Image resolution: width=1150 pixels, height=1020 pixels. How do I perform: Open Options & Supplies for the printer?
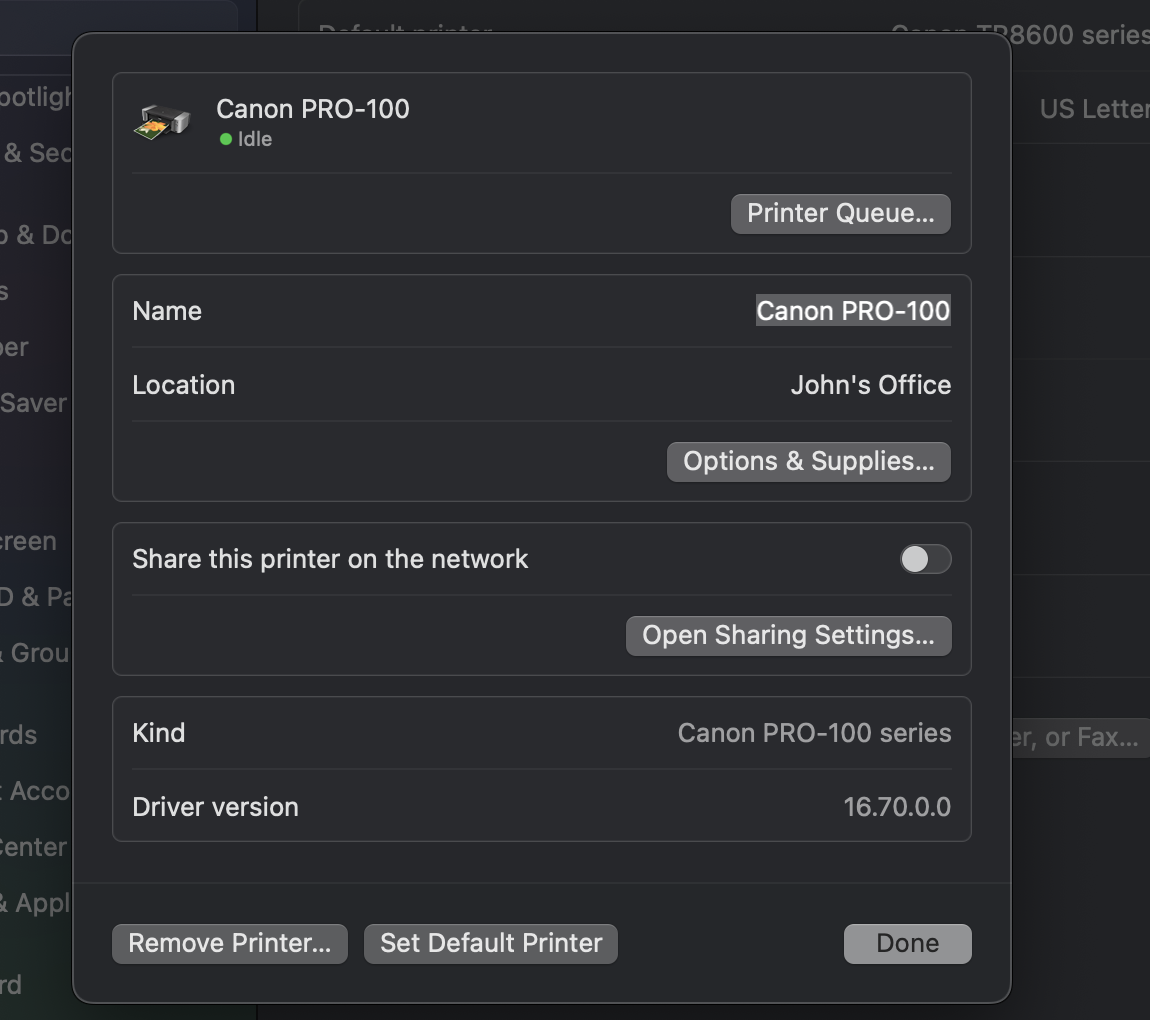click(808, 461)
